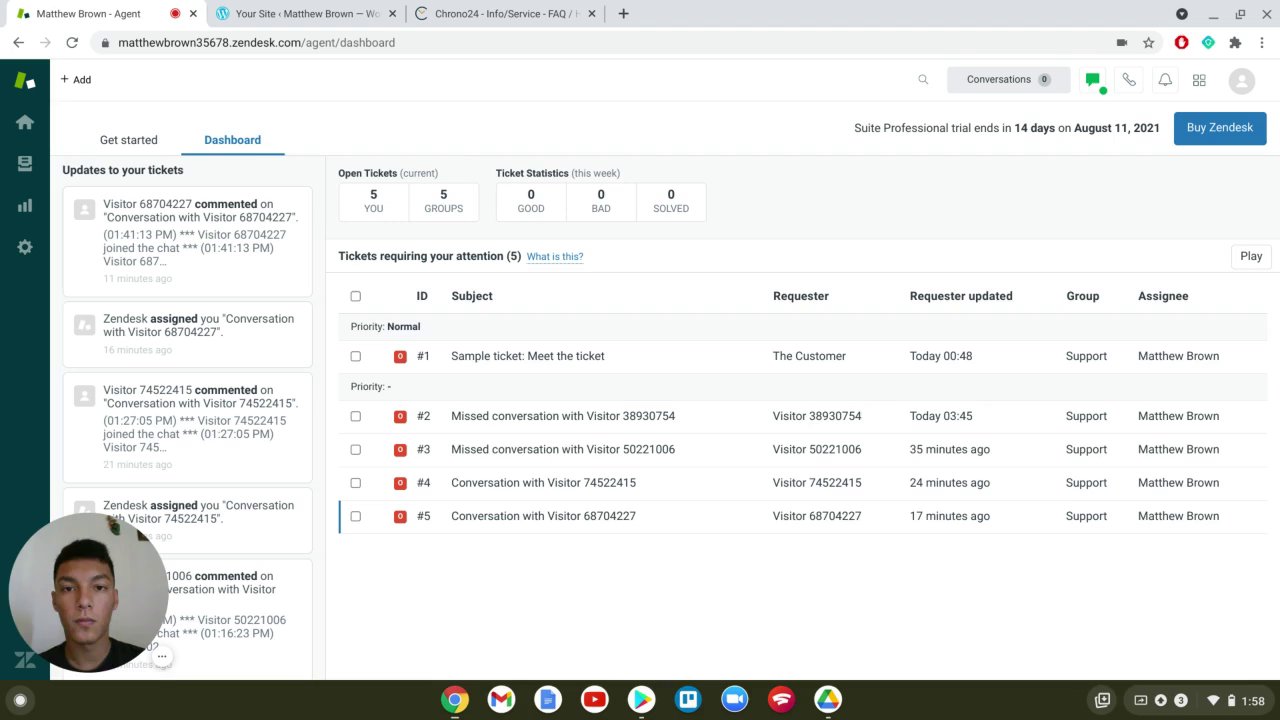Screen dimensions: 1280x720
Task: Open ticket 'Sample ticket: Meet the ticket'
Action: click(x=528, y=356)
